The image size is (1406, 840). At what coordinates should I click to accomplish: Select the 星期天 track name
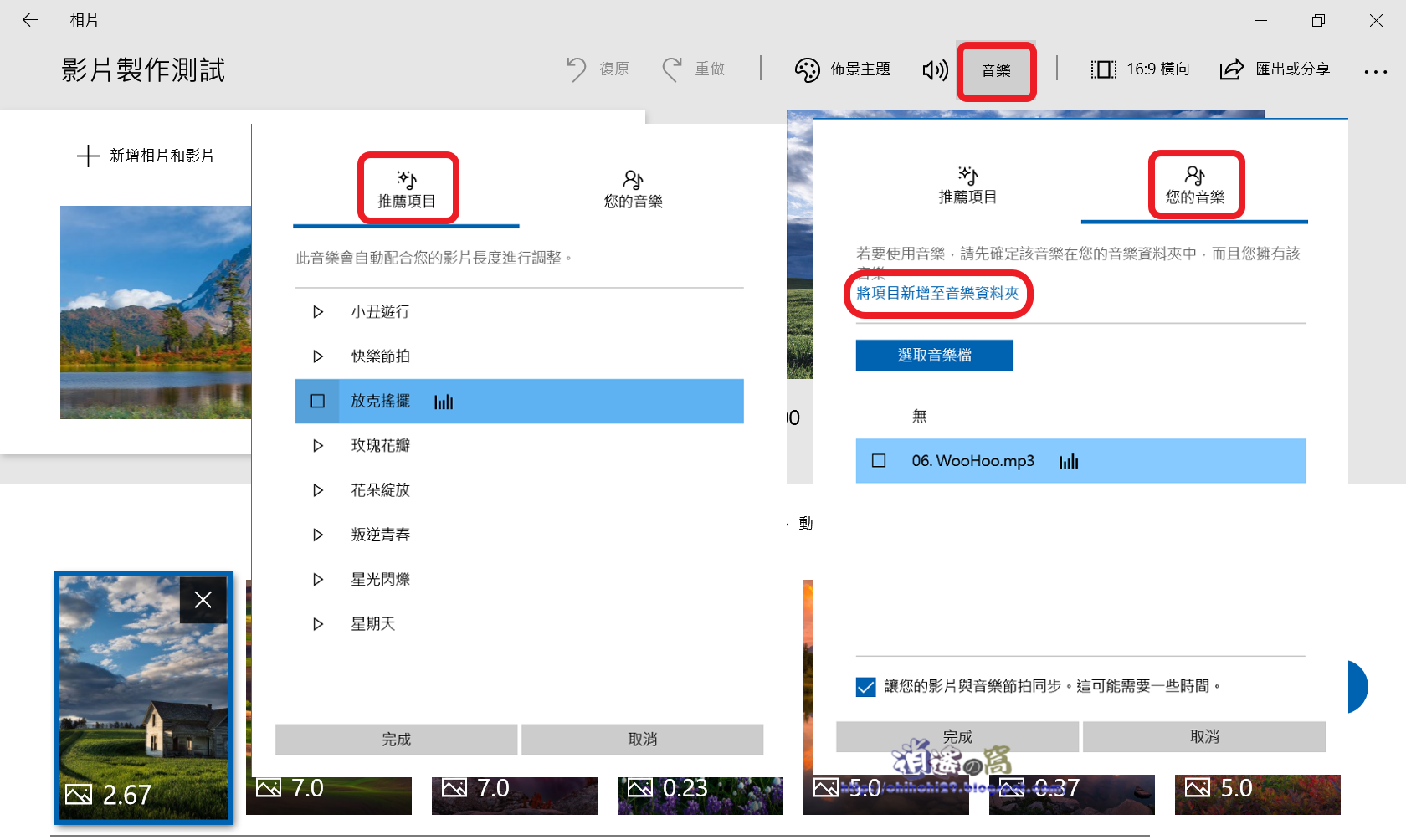tap(372, 624)
